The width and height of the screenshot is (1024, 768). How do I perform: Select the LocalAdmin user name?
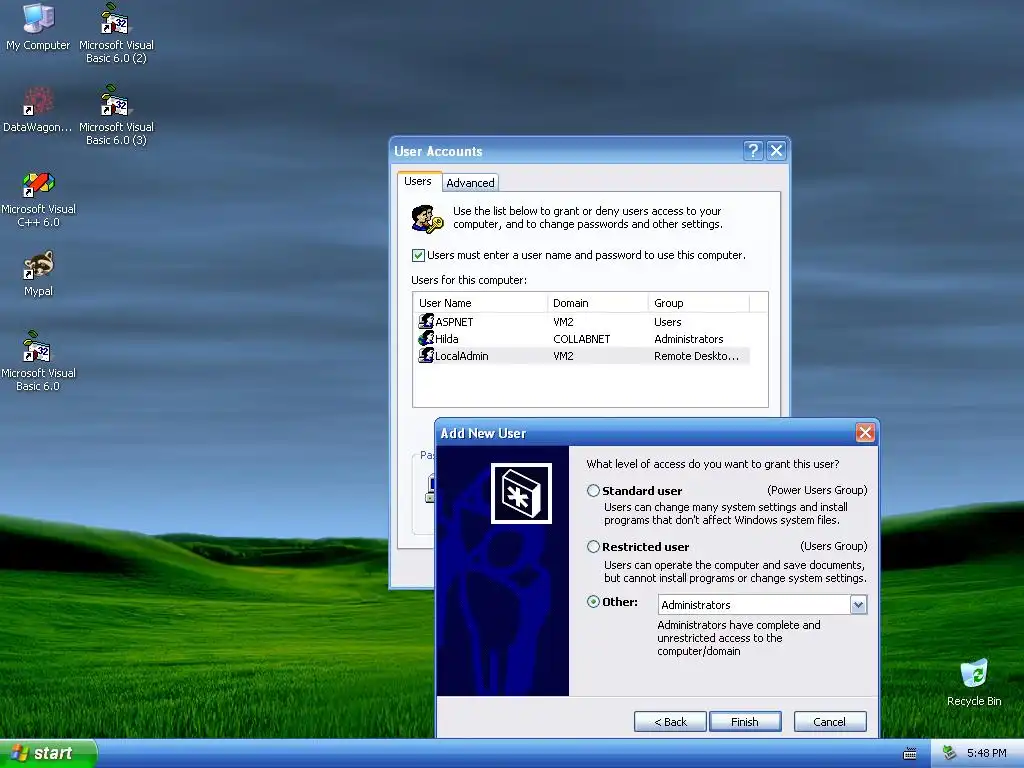pos(462,356)
